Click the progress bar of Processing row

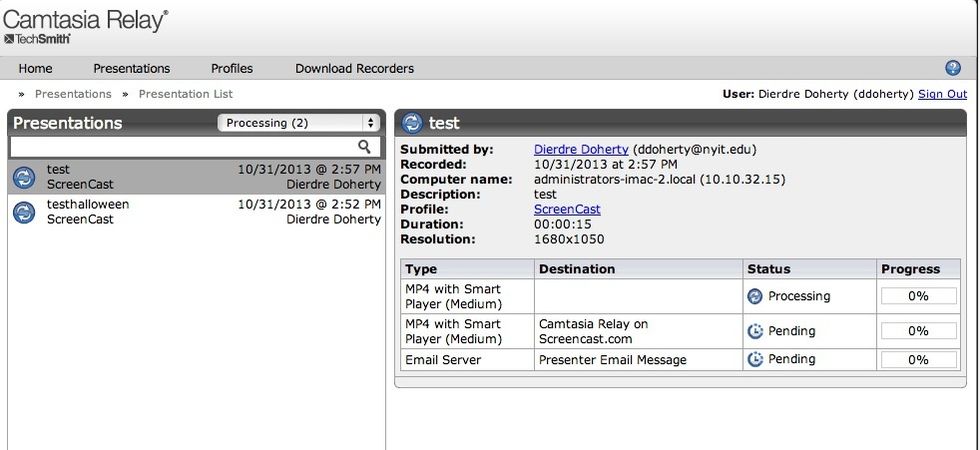(918, 296)
